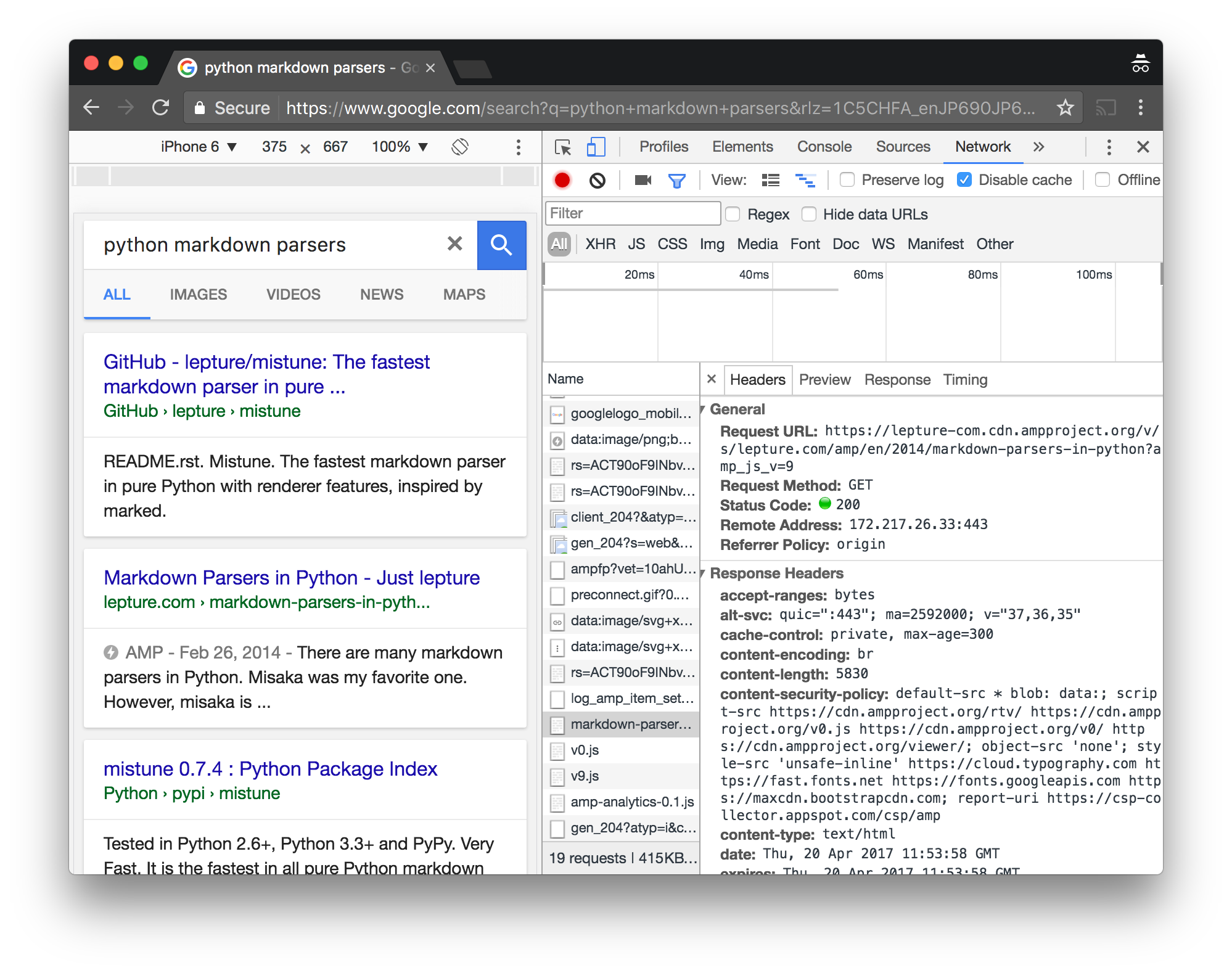The width and height of the screenshot is (1232, 973).
Task: Click the browser forward arrow
Action: pyautogui.click(x=126, y=108)
